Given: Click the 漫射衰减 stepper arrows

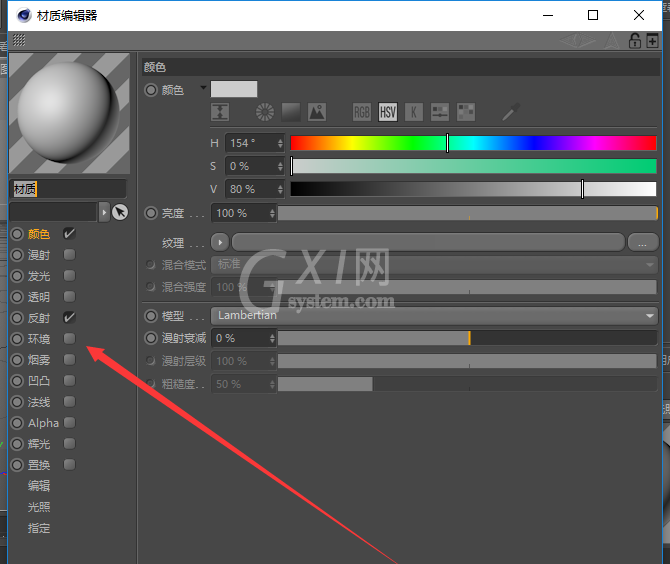Looking at the screenshot, I should click(x=272, y=338).
